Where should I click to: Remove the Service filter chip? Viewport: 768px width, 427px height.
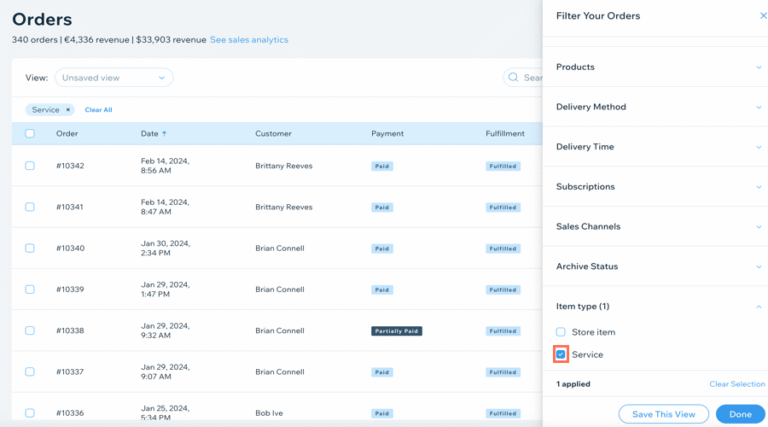(68, 110)
